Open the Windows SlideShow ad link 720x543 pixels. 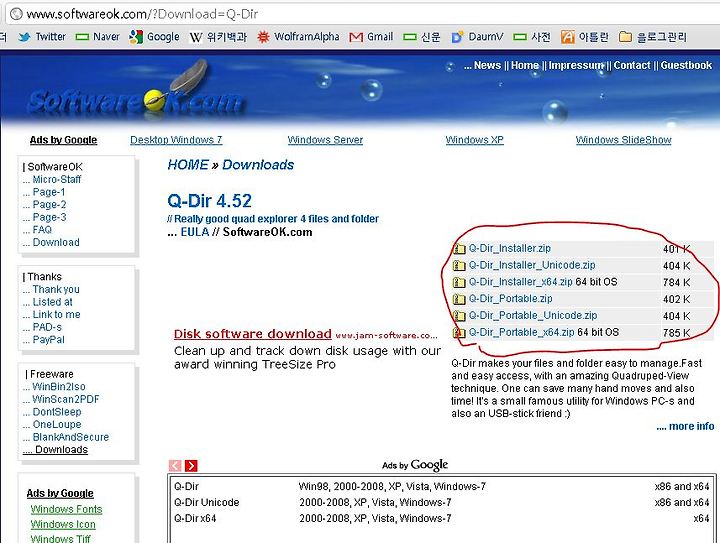[x=624, y=140]
